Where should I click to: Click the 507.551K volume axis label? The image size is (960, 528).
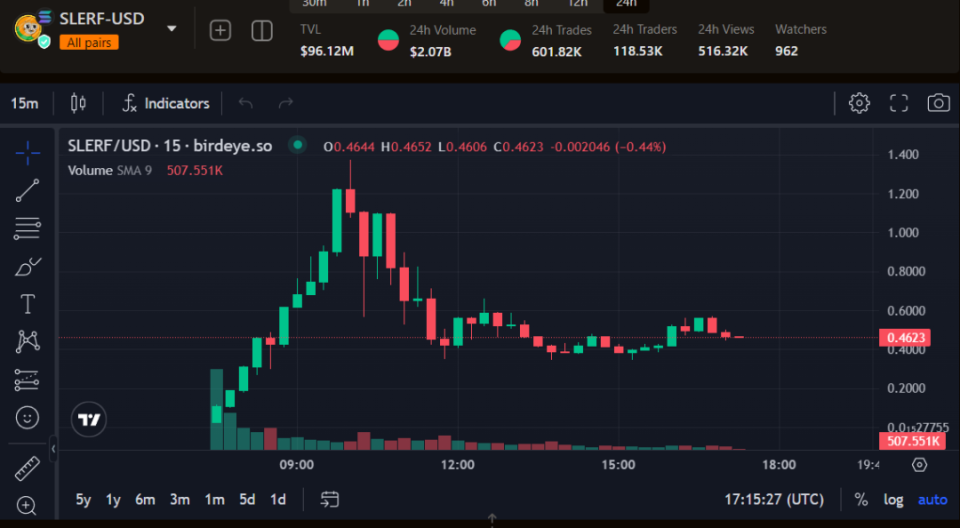pyautogui.click(x=912, y=441)
